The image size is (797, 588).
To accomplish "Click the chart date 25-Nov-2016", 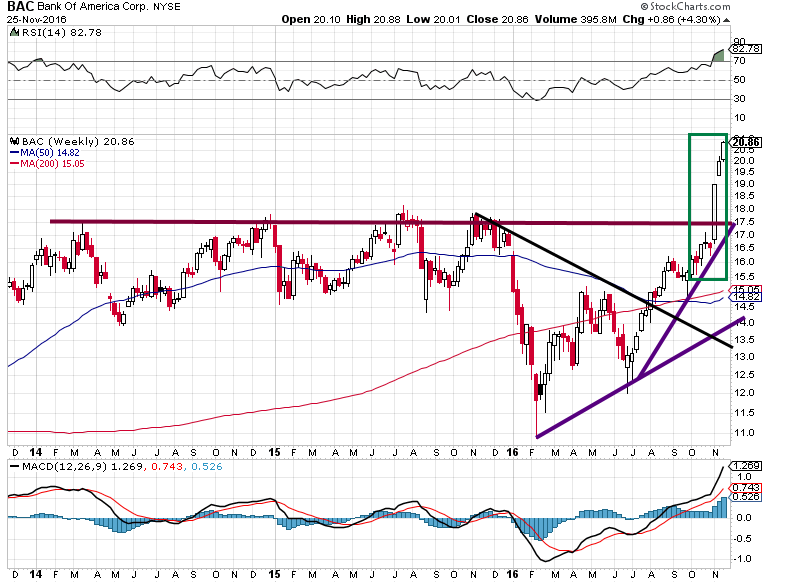I will click(37, 20).
